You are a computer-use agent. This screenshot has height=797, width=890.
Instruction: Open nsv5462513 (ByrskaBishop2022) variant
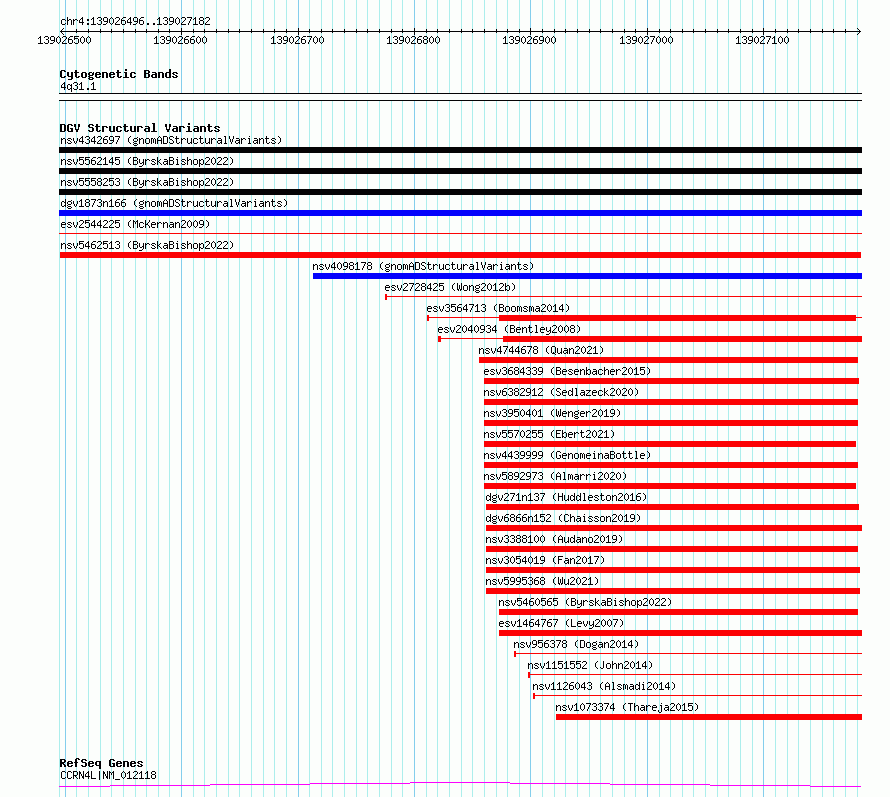pyautogui.click(x=147, y=245)
